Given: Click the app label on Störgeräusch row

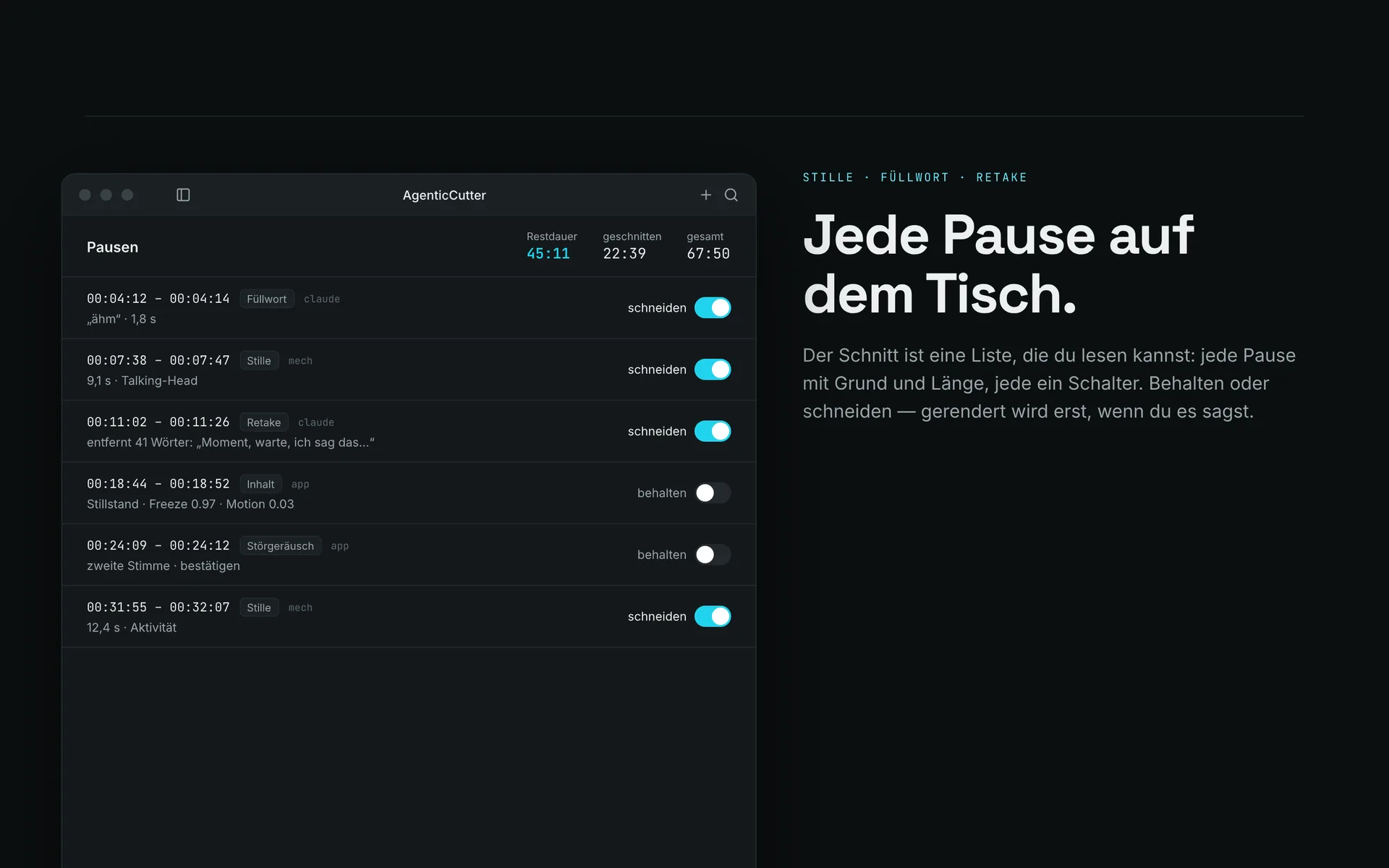Looking at the screenshot, I should click(x=340, y=546).
